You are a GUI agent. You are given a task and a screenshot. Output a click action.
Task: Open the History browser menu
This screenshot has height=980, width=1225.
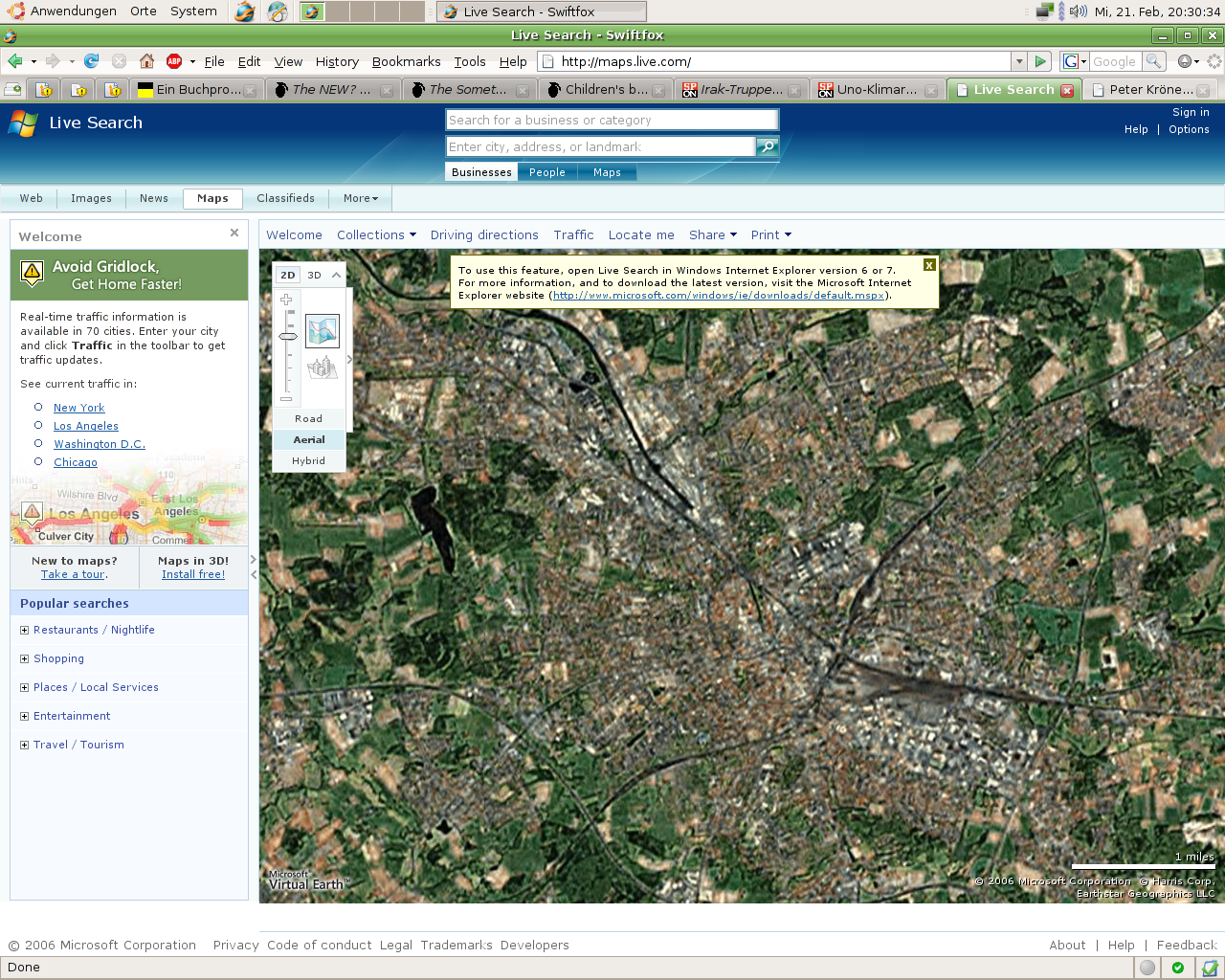337,61
